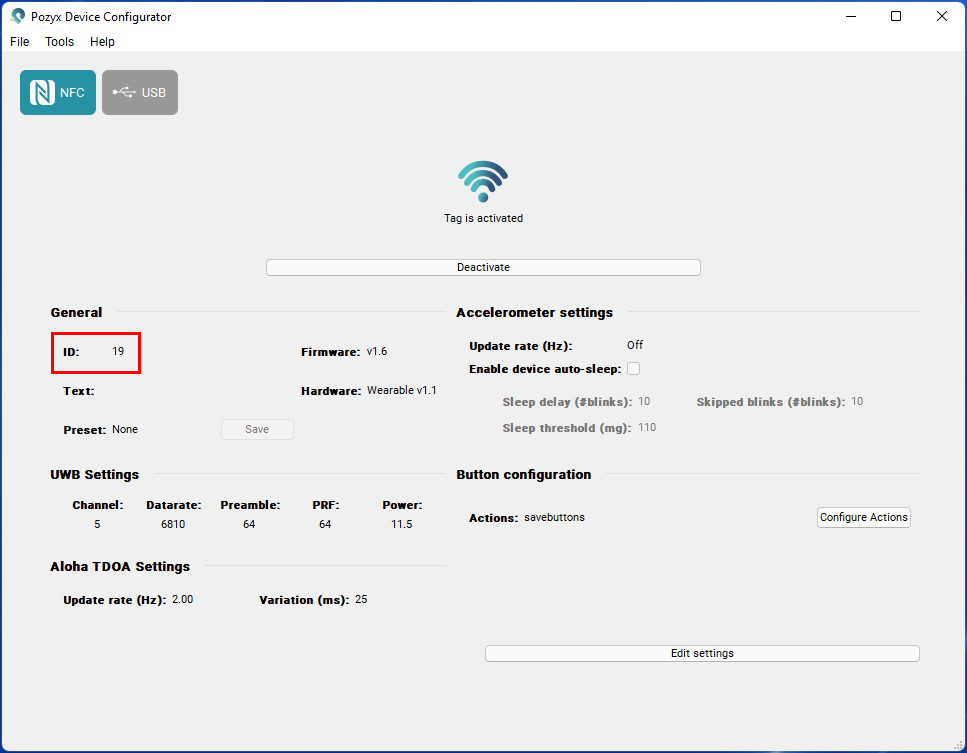Minimize the Device Configurator window
The width and height of the screenshot is (967, 753).
tap(850, 17)
